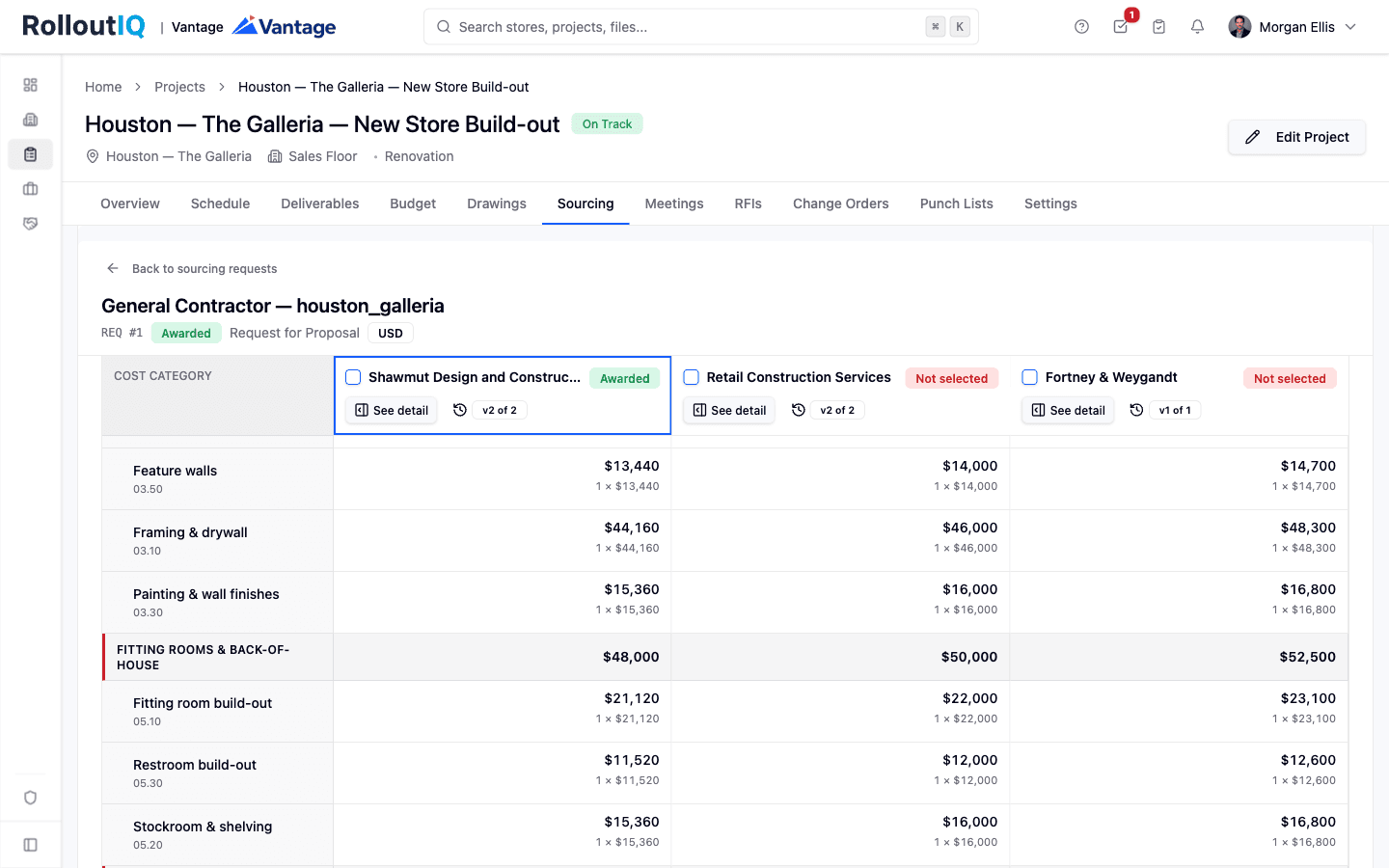Open the handshake vendors icon in sidebar
Image resolution: width=1389 pixels, height=868 pixels.
[x=30, y=224]
